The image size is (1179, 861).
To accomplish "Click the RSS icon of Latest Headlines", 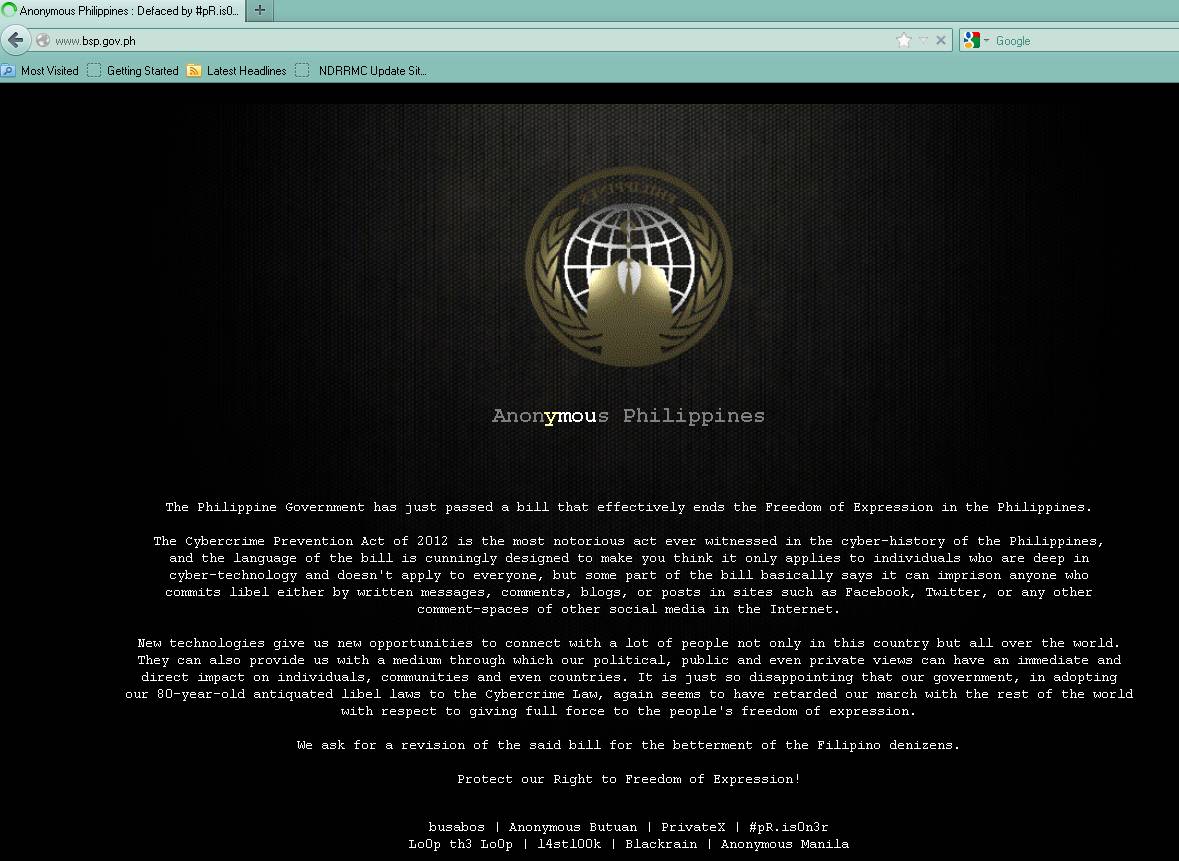I will [194, 71].
